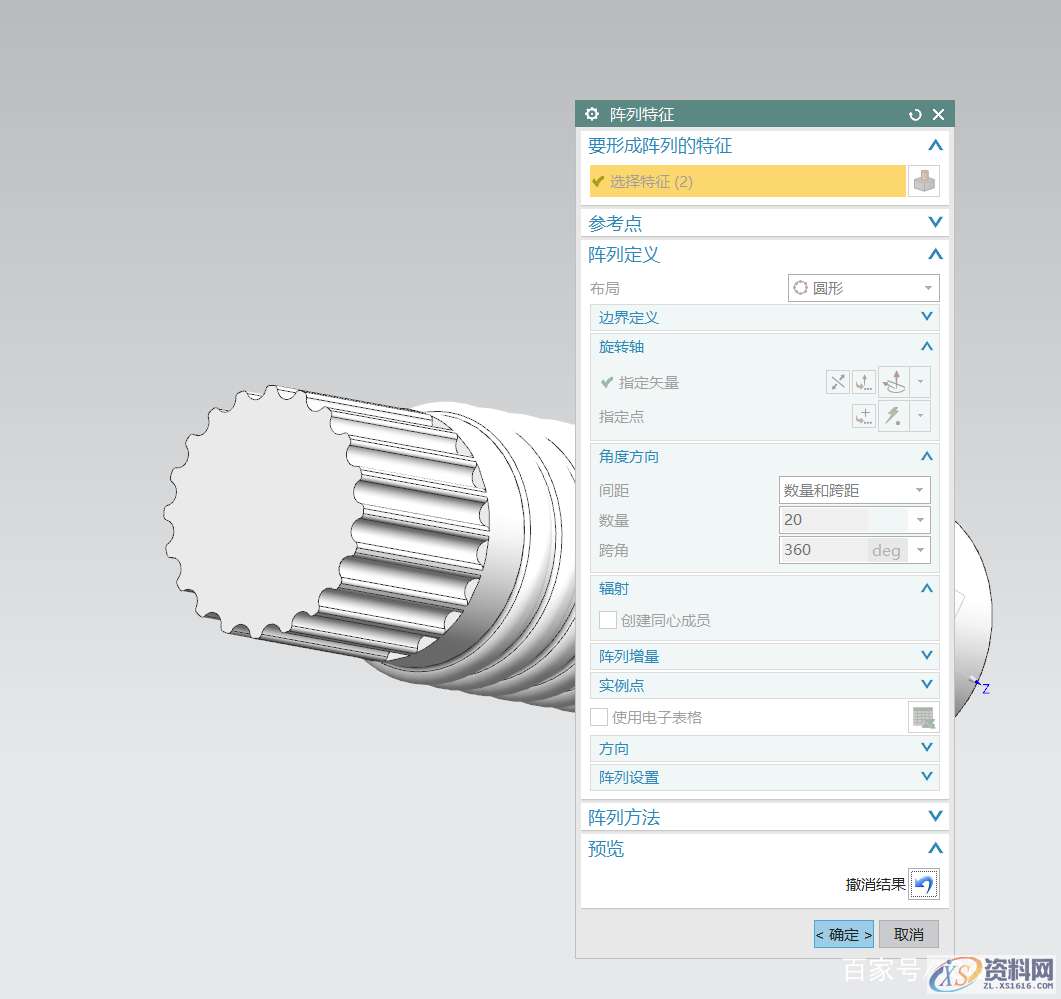1061x999 pixels.
Task: Open the point dialog icon
Action: click(x=864, y=416)
